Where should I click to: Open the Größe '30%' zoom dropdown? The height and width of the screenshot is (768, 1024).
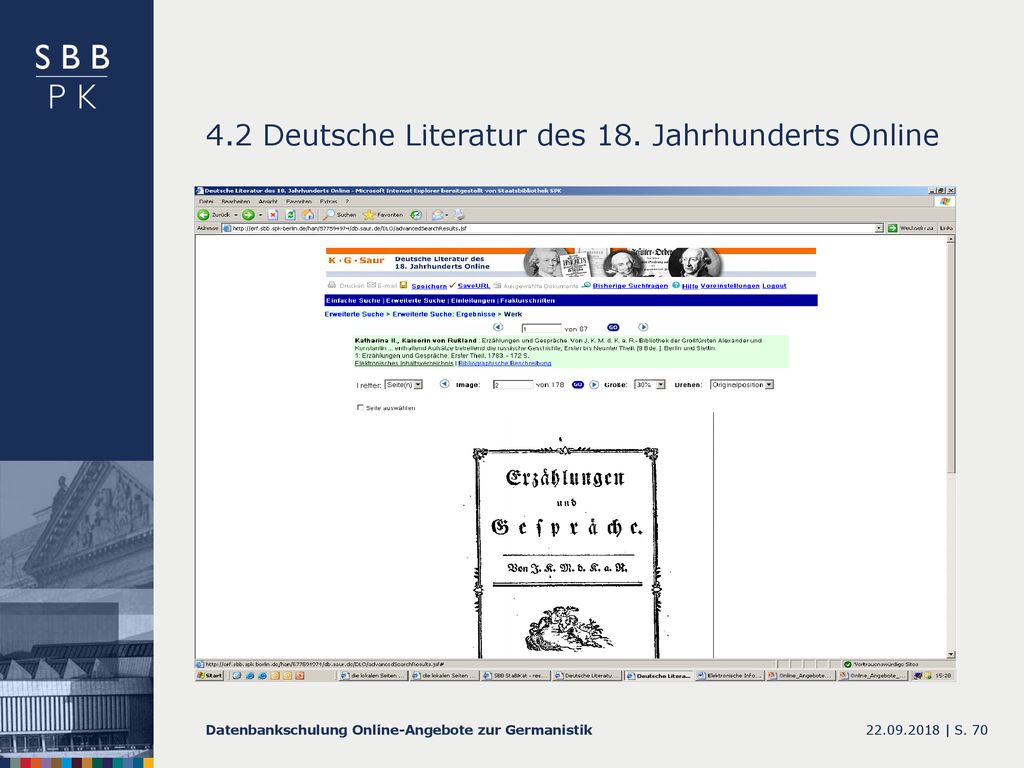[x=650, y=385]
